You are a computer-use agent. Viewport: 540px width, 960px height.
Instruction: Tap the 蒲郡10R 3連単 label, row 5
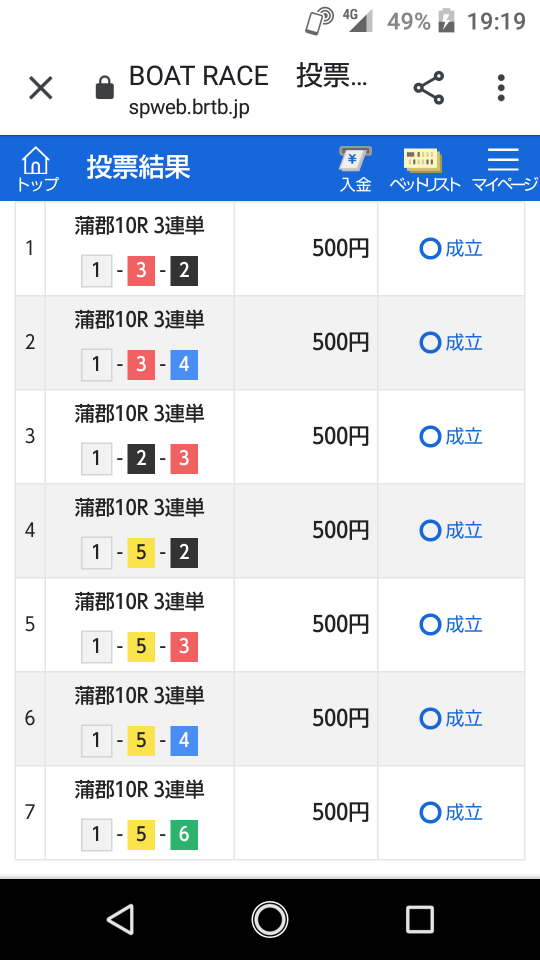click(140, 601)
